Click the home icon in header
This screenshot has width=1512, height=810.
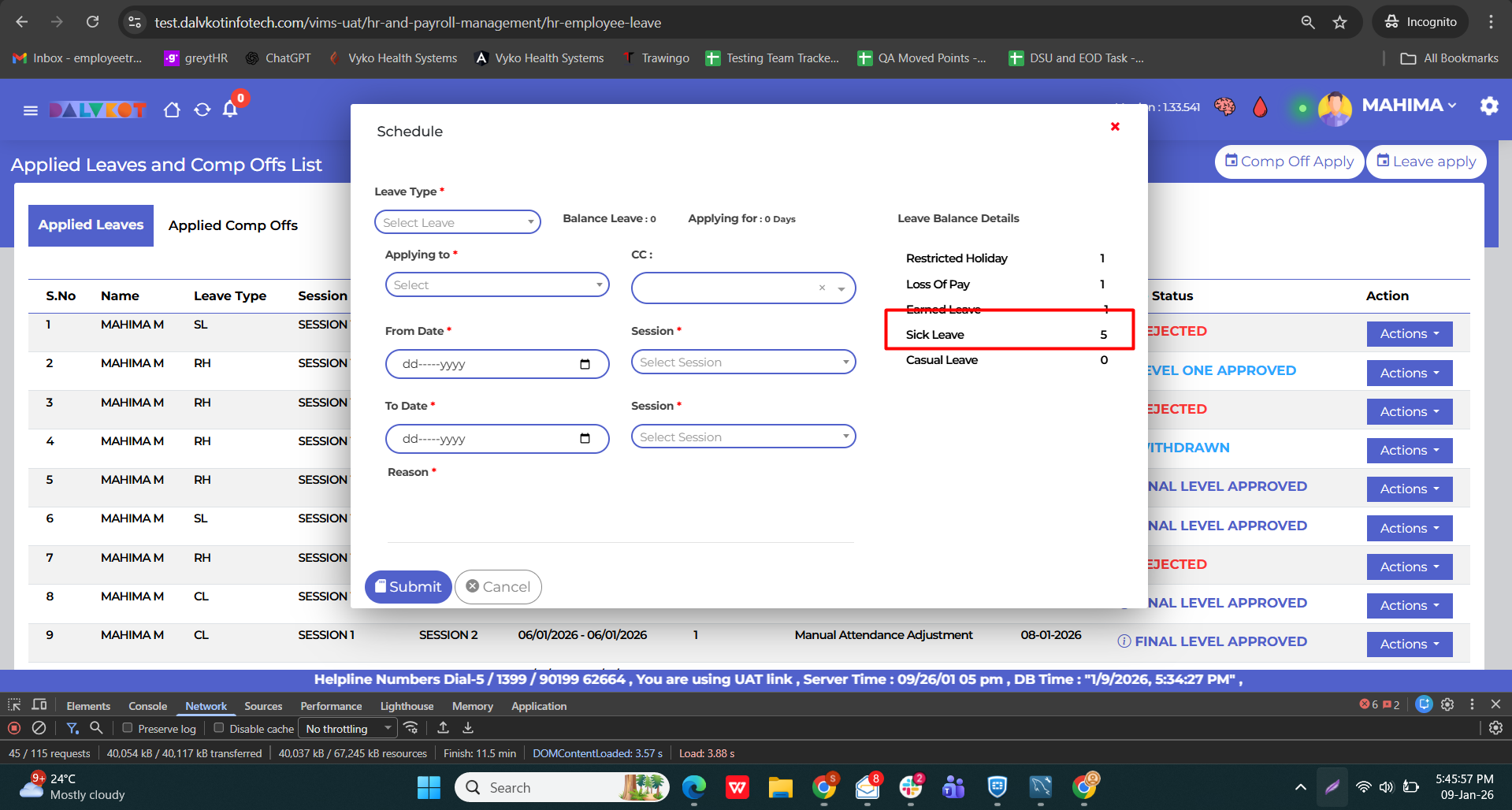(x=172, y=110)
